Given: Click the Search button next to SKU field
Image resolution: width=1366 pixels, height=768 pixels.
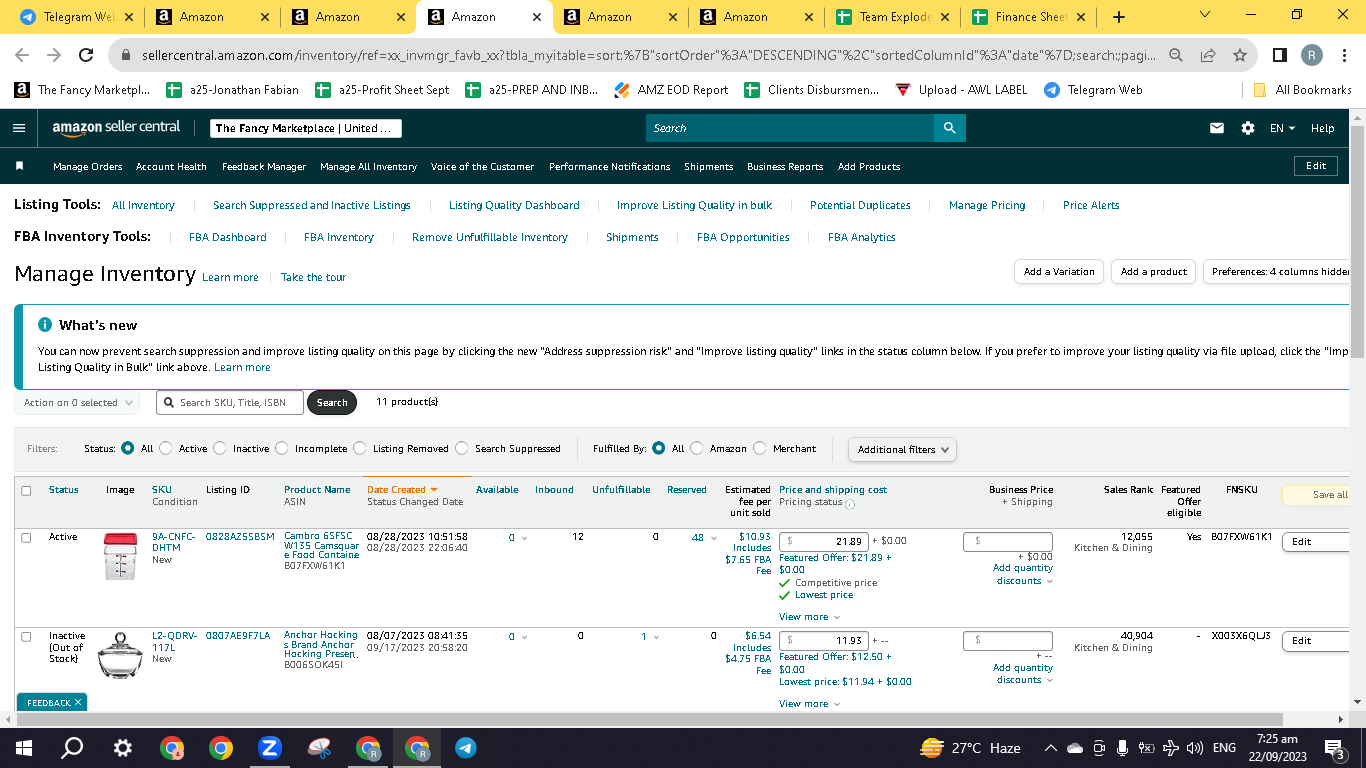Looking at the screenshot, I should [332, 403].
